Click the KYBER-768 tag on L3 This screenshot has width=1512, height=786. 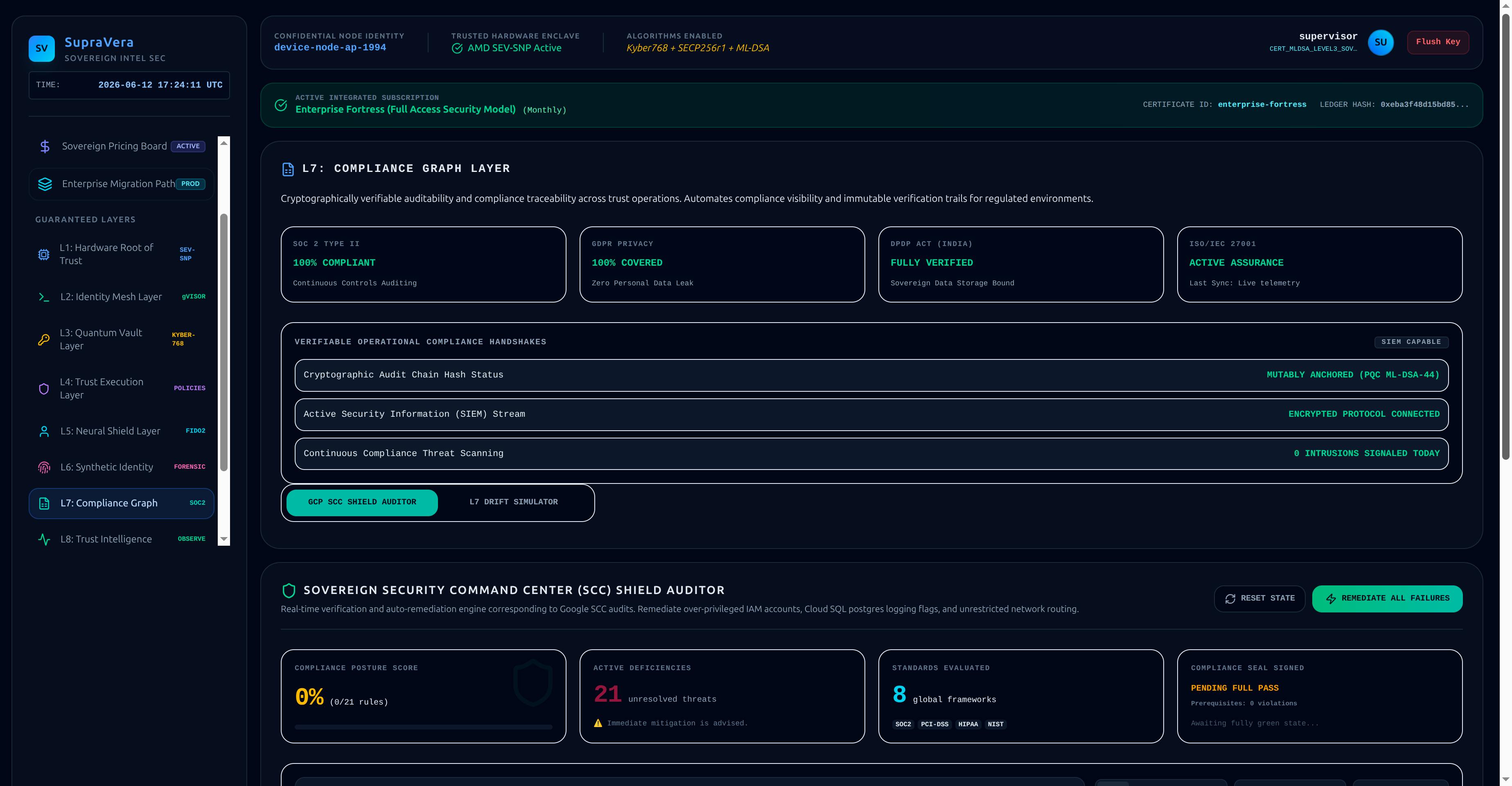(x=183, y=339)
